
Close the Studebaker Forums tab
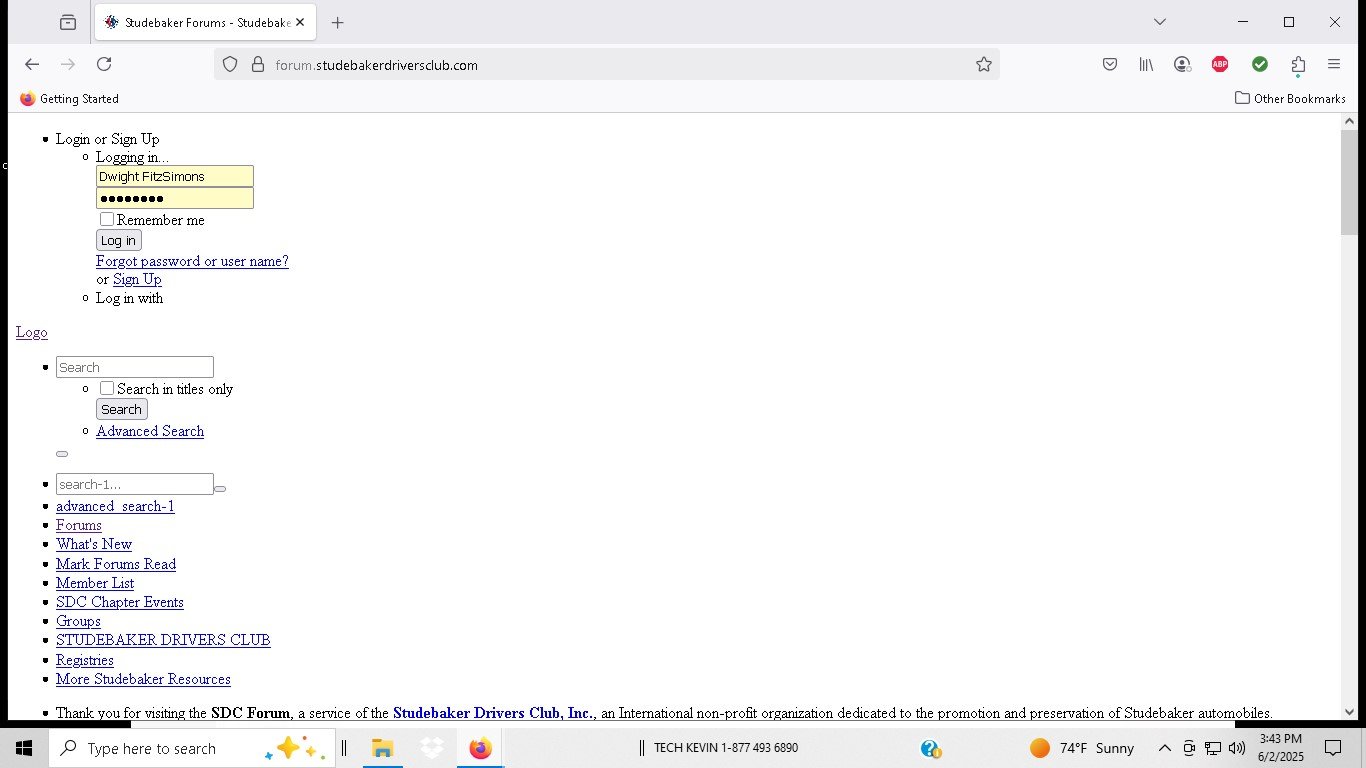(x=300, y=22)
